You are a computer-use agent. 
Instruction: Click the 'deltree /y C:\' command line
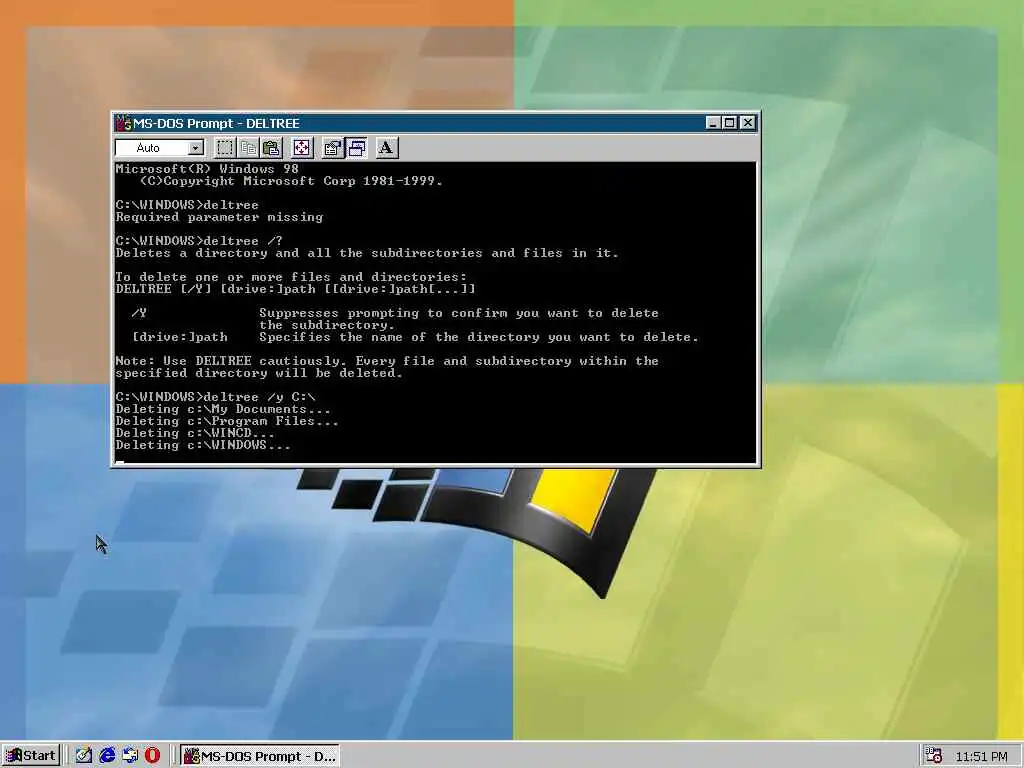click(x=215, y=397)
